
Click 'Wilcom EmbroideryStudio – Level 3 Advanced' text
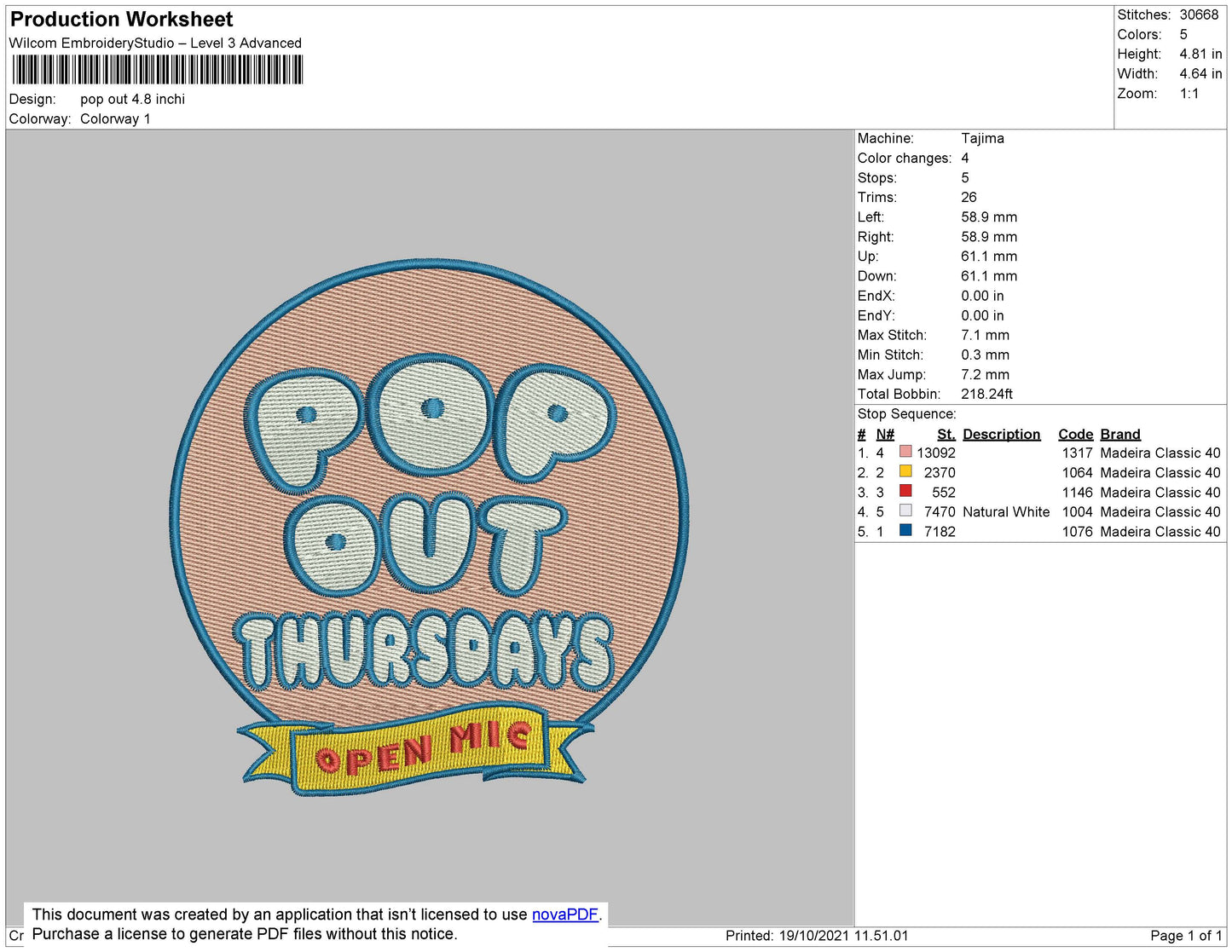pos(155,43)
